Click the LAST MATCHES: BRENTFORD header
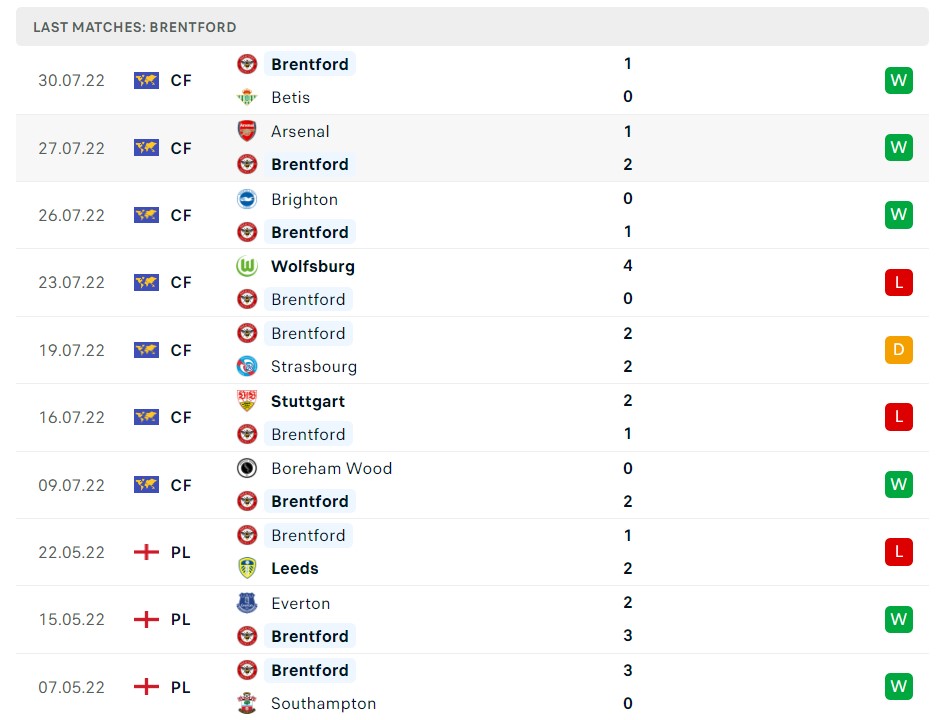The image size is (945, 720). coord(136,27)
